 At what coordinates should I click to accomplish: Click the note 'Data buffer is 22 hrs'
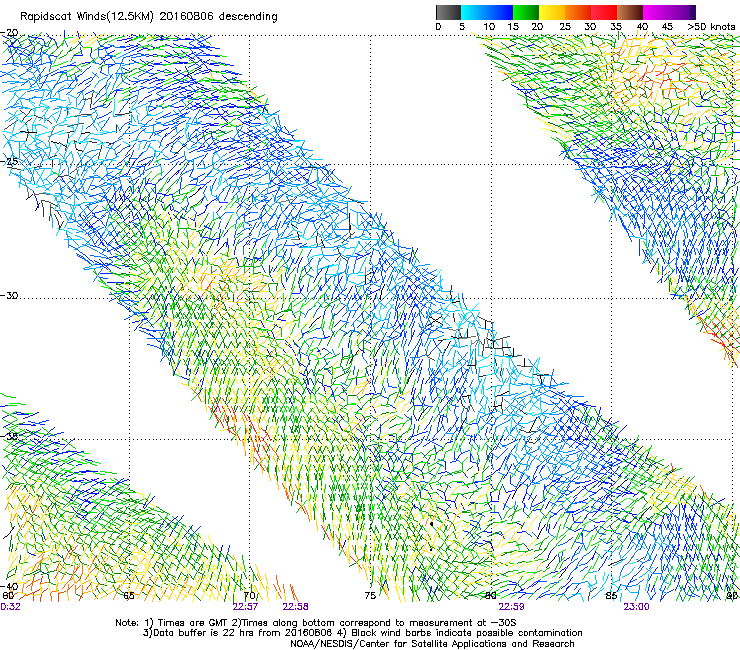205,633
